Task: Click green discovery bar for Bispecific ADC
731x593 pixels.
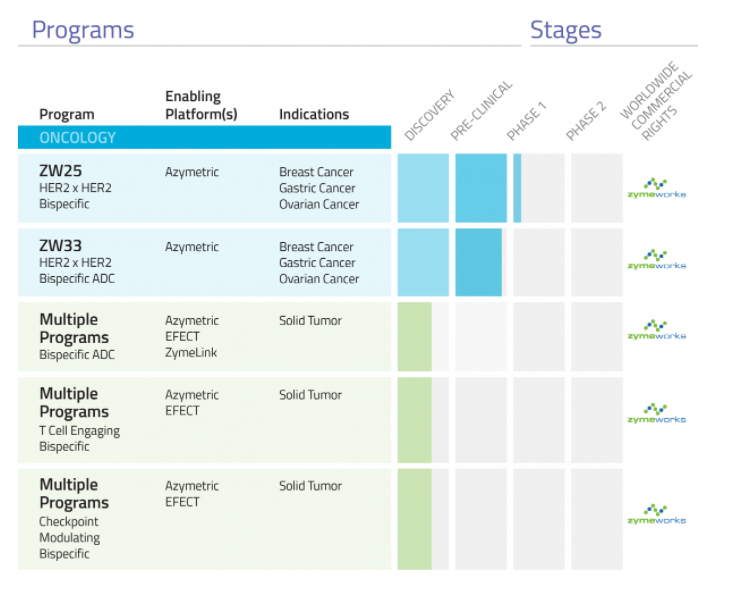Action: (414, 337)
